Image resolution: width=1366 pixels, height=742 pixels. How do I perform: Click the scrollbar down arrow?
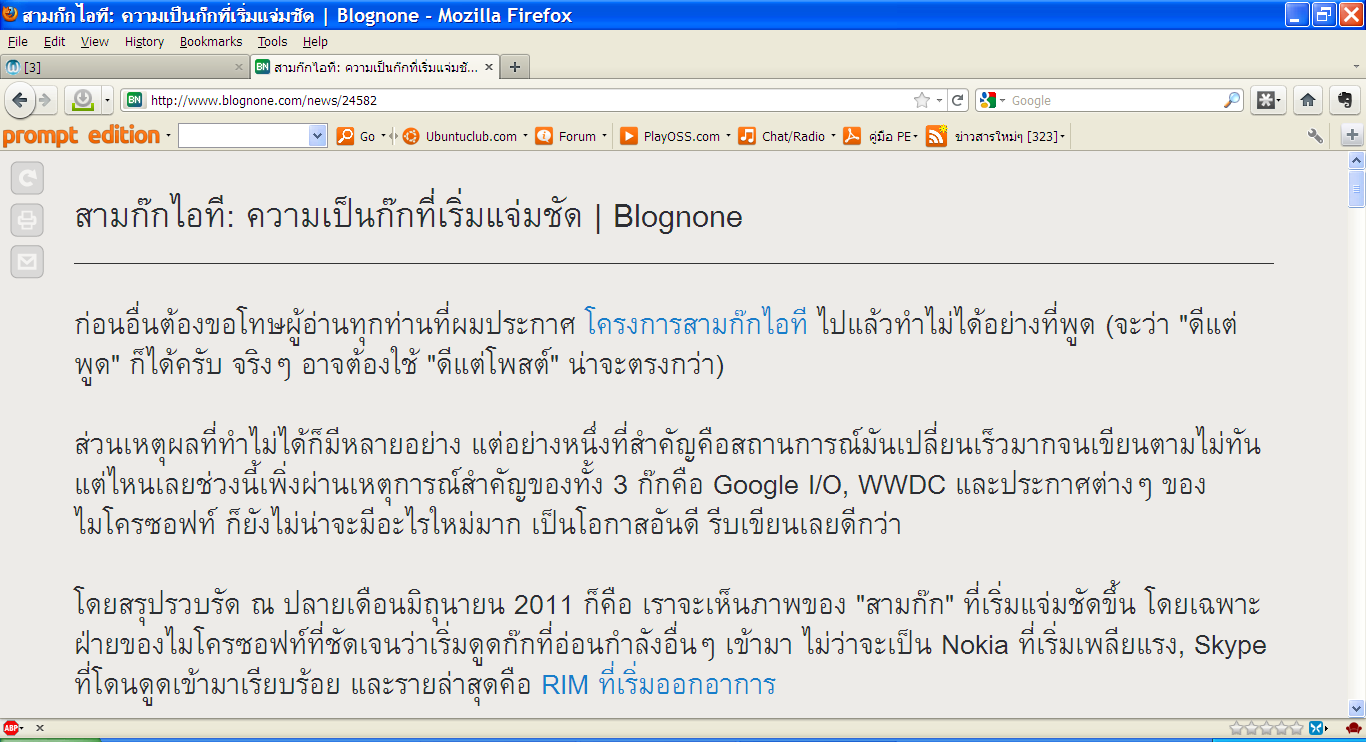(1357, 708)
